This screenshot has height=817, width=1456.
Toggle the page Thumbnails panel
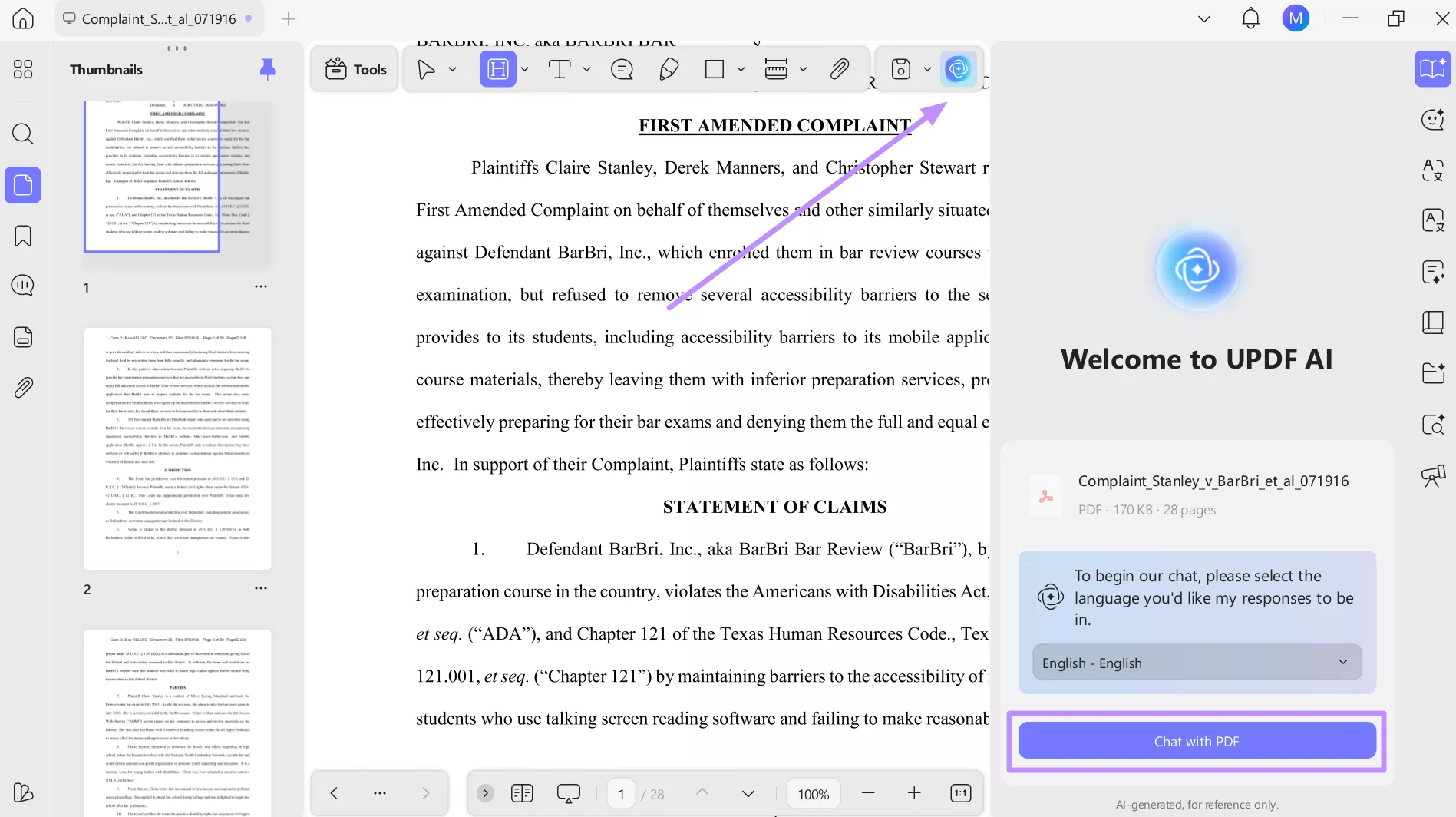[22, 185]
